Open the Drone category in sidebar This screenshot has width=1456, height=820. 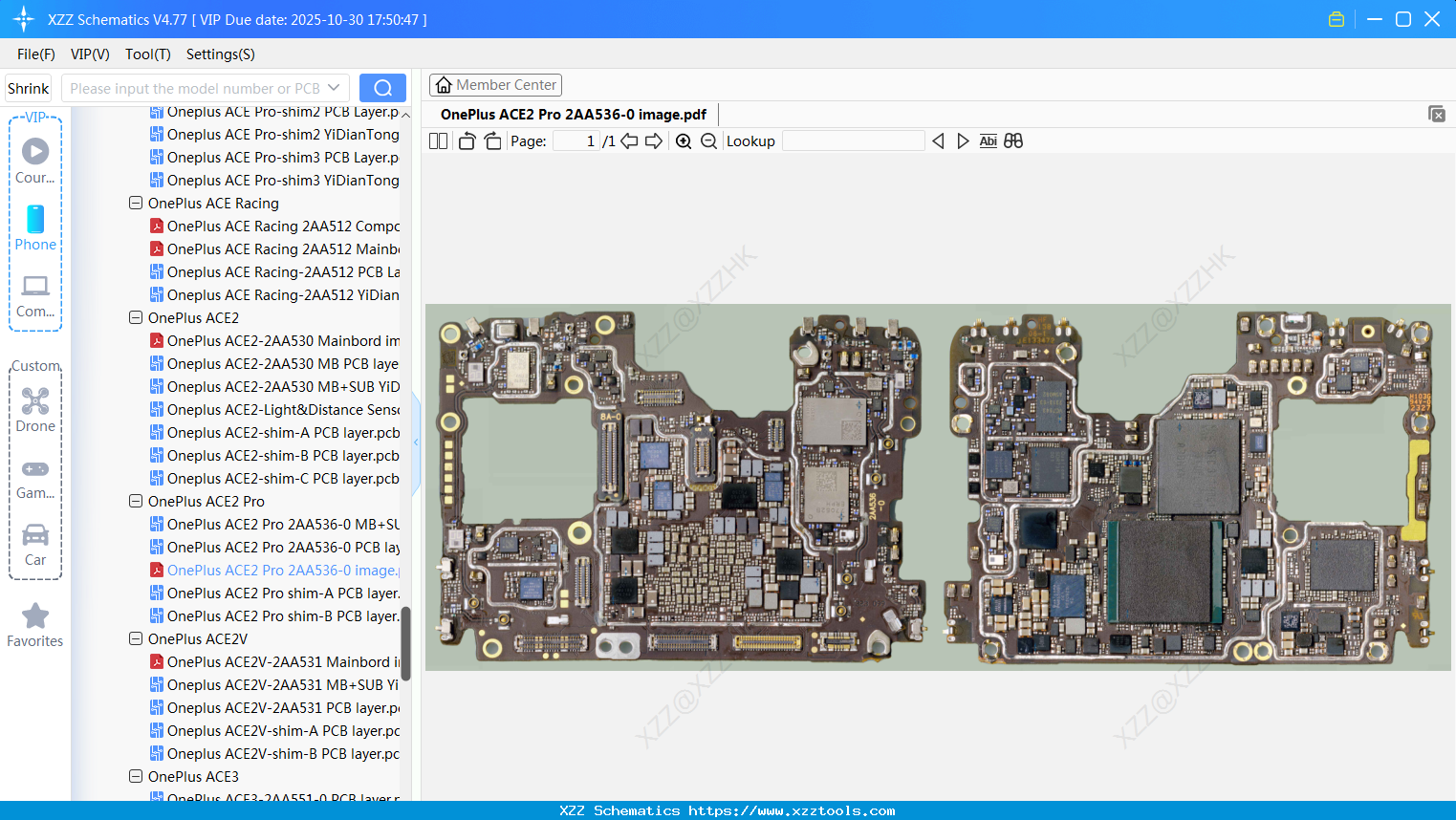click(x=35, y=410)
